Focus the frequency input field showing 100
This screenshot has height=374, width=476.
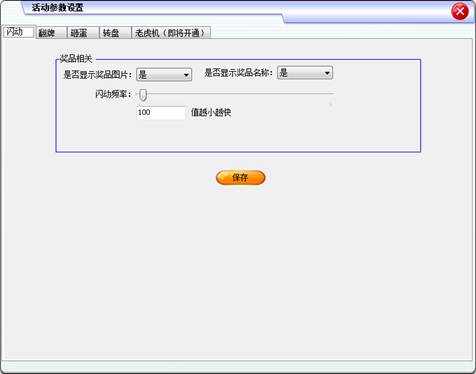pyautogui.click(x=161, y=113)
